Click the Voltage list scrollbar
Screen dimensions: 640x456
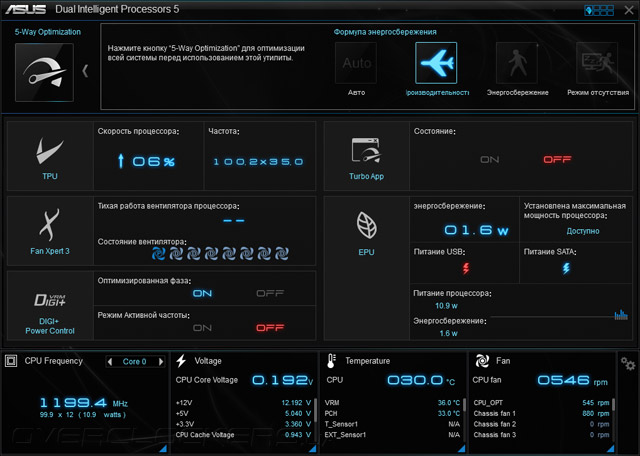(315, 410)
